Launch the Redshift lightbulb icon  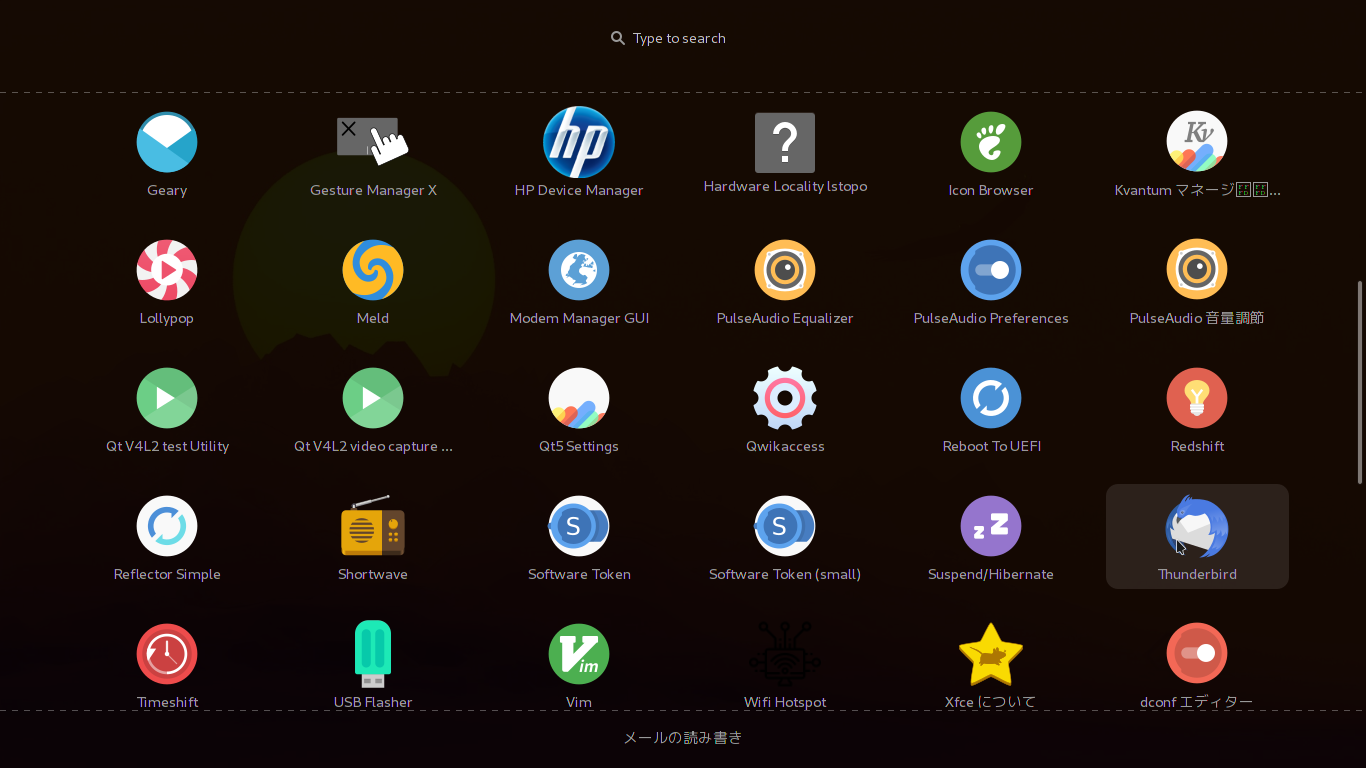coord(1197,398)
